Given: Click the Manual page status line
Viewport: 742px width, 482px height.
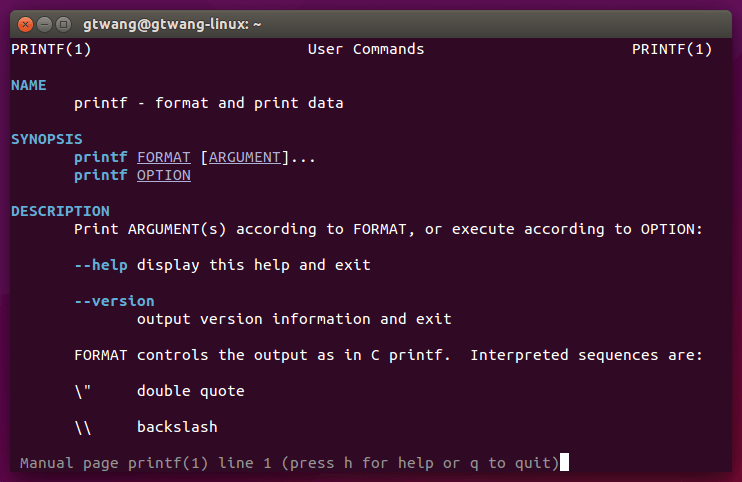Looking at the screenshot, I should (x=289, y=463).
